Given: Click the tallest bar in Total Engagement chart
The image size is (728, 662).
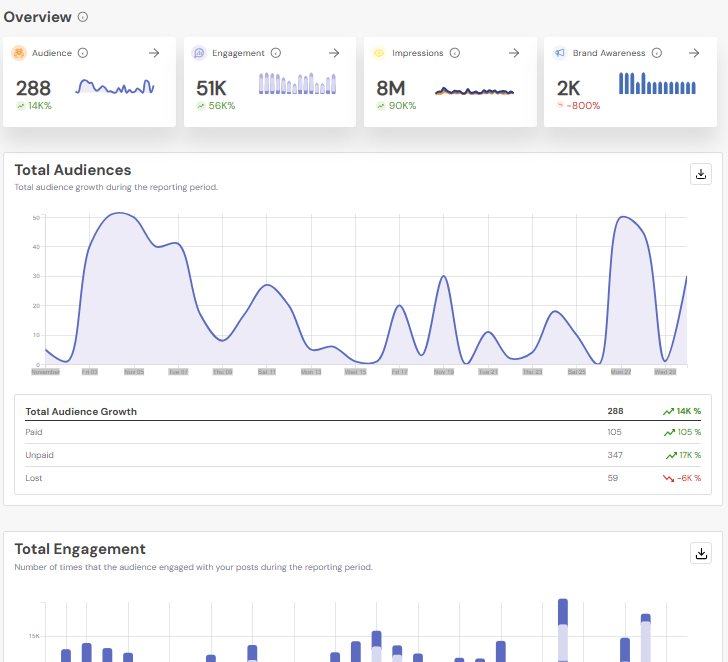Looking at the screenshot, I should point(563,630).
